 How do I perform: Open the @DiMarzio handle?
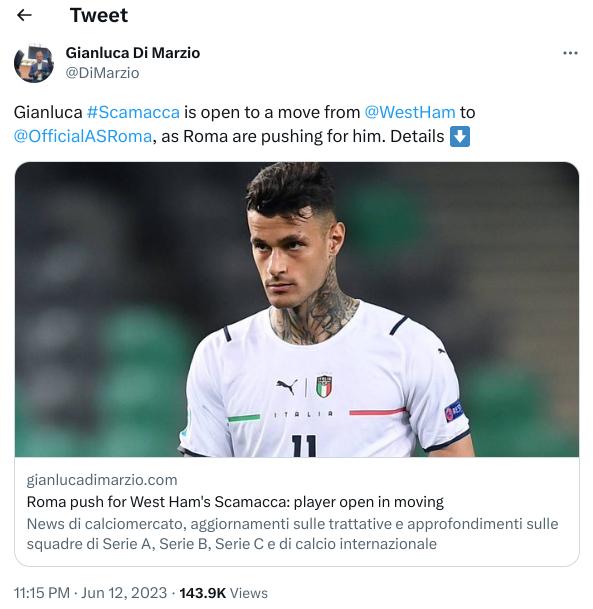tap(103, 73)
